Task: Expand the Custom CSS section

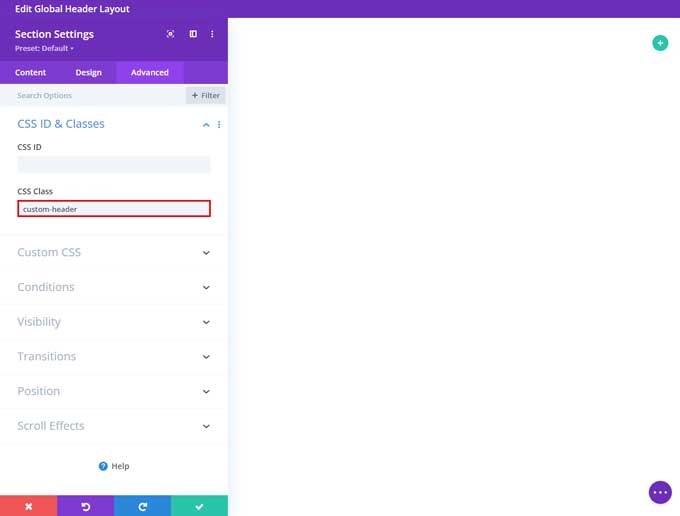Action: [x=206, y=253]
